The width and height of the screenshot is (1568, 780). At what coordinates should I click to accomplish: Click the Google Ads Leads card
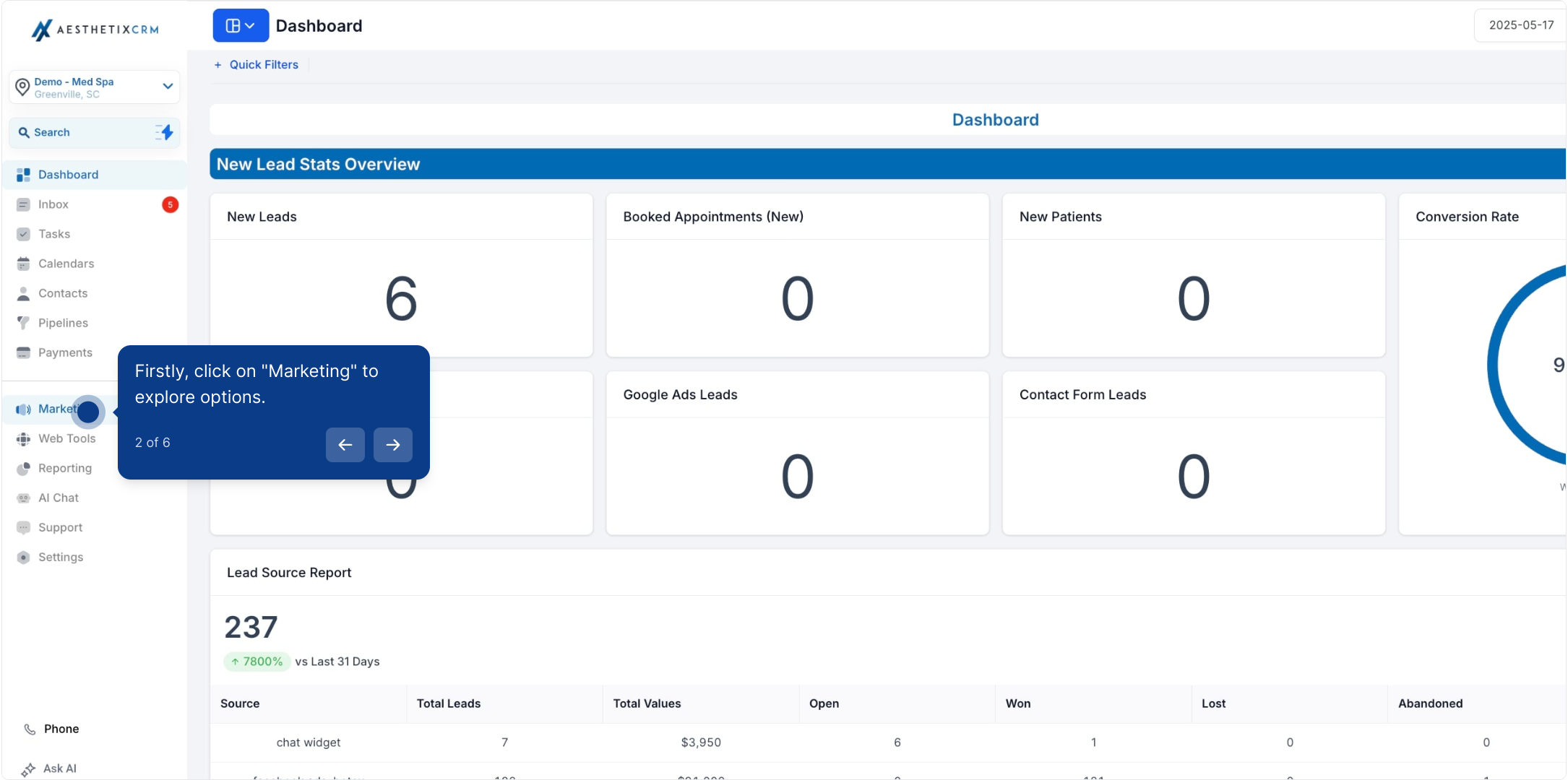[x=797, y=454]
